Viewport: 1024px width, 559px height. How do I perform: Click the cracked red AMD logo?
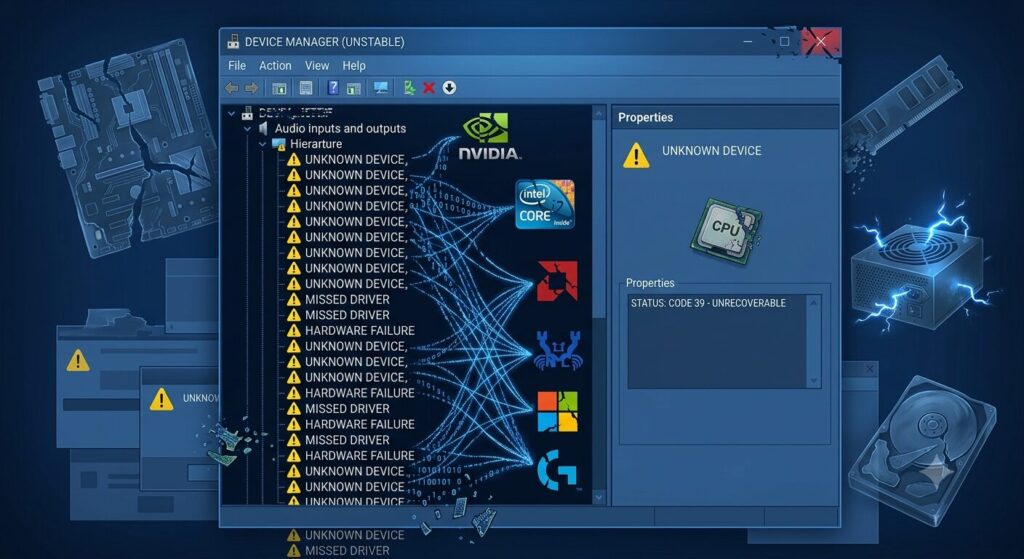pyautogui.click(x=557, y=281)
